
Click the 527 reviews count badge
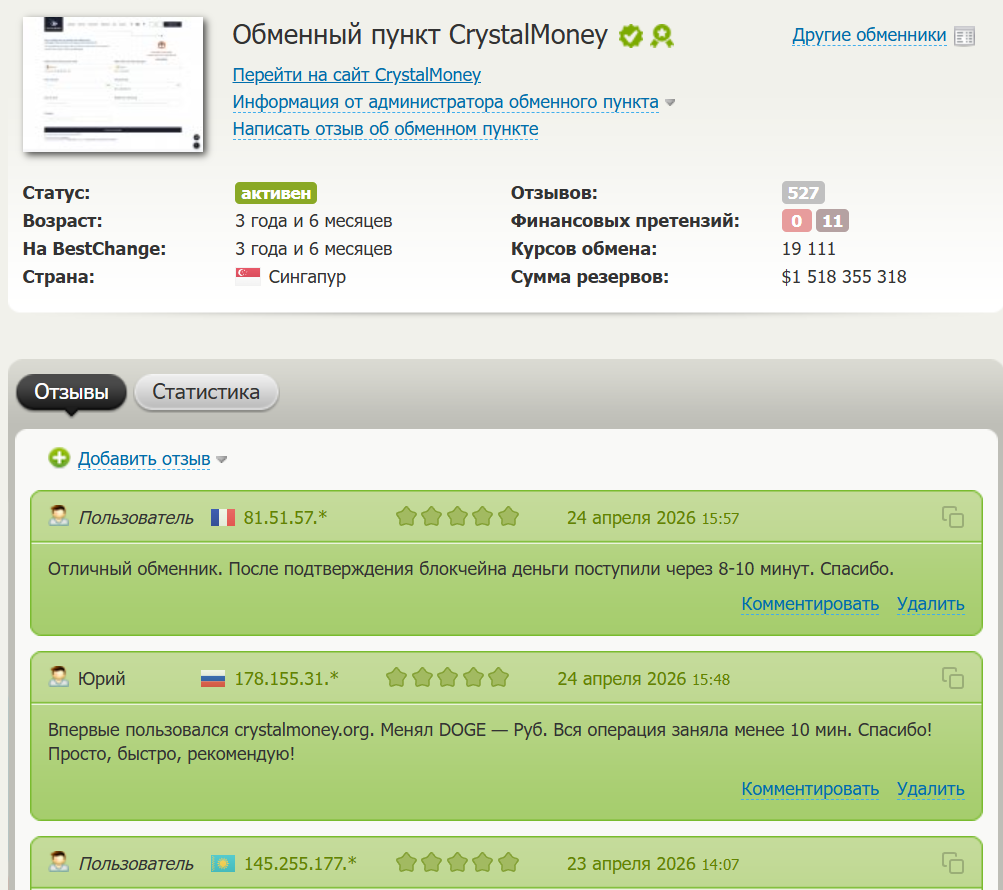point(803,194)
